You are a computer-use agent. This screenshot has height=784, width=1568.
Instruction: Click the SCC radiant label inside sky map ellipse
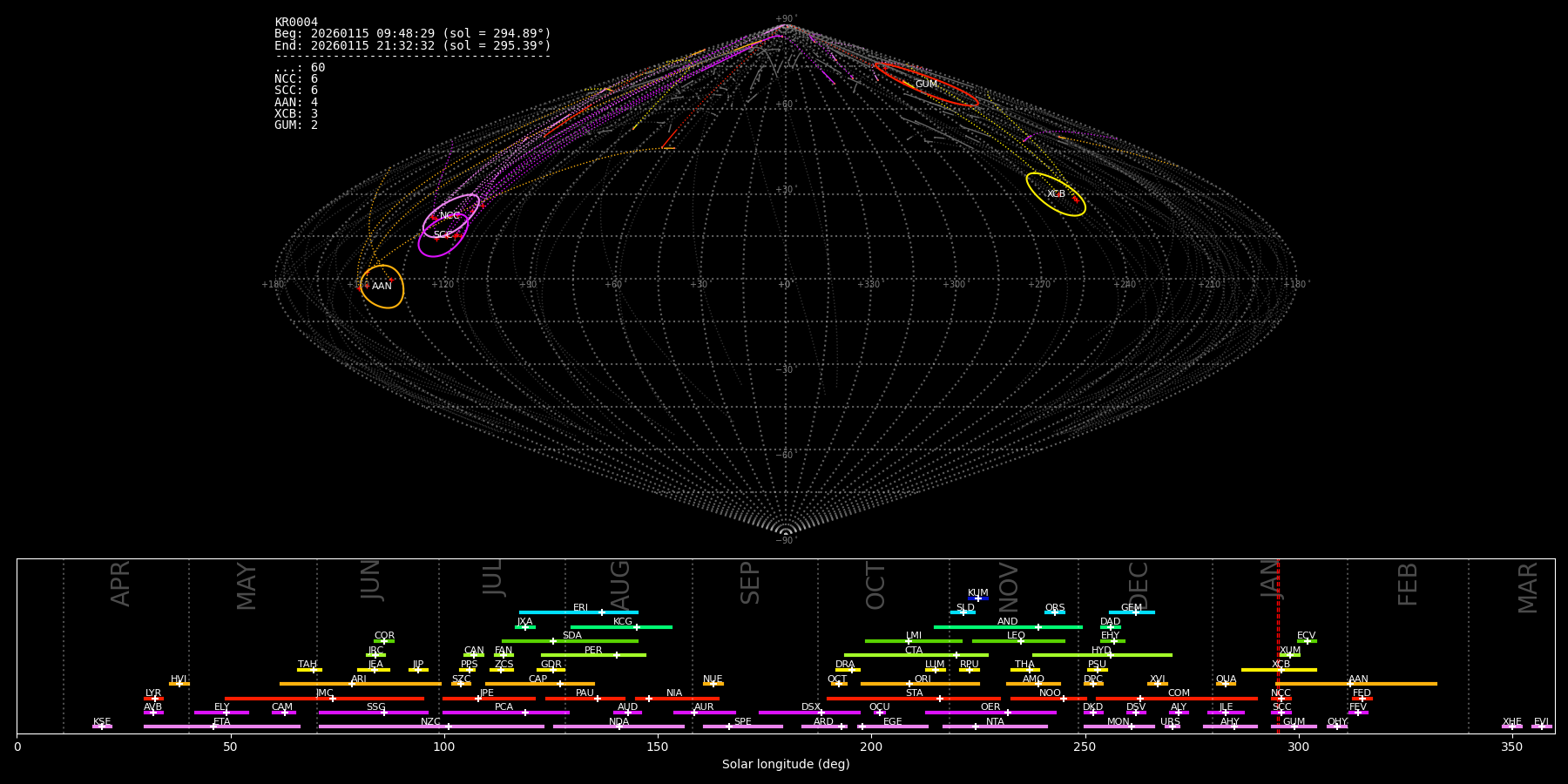pyautogui.click(x=443, y=235)
